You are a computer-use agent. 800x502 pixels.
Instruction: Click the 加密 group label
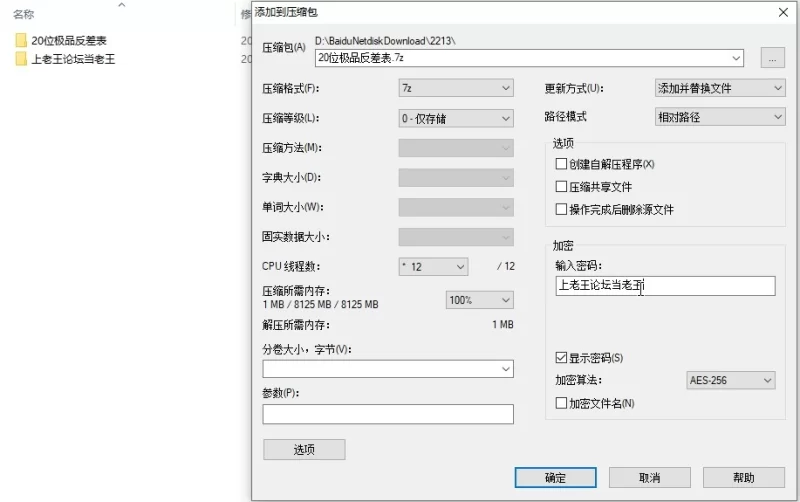[x=563, y=245]
